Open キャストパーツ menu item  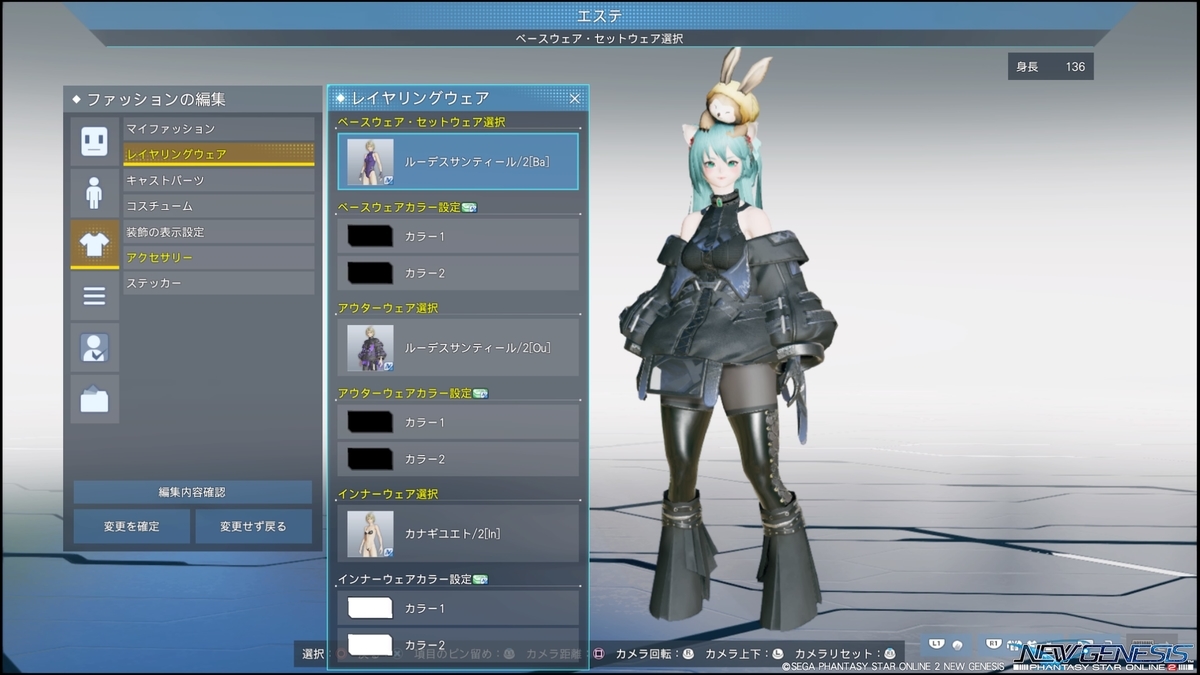pos(218,180)
